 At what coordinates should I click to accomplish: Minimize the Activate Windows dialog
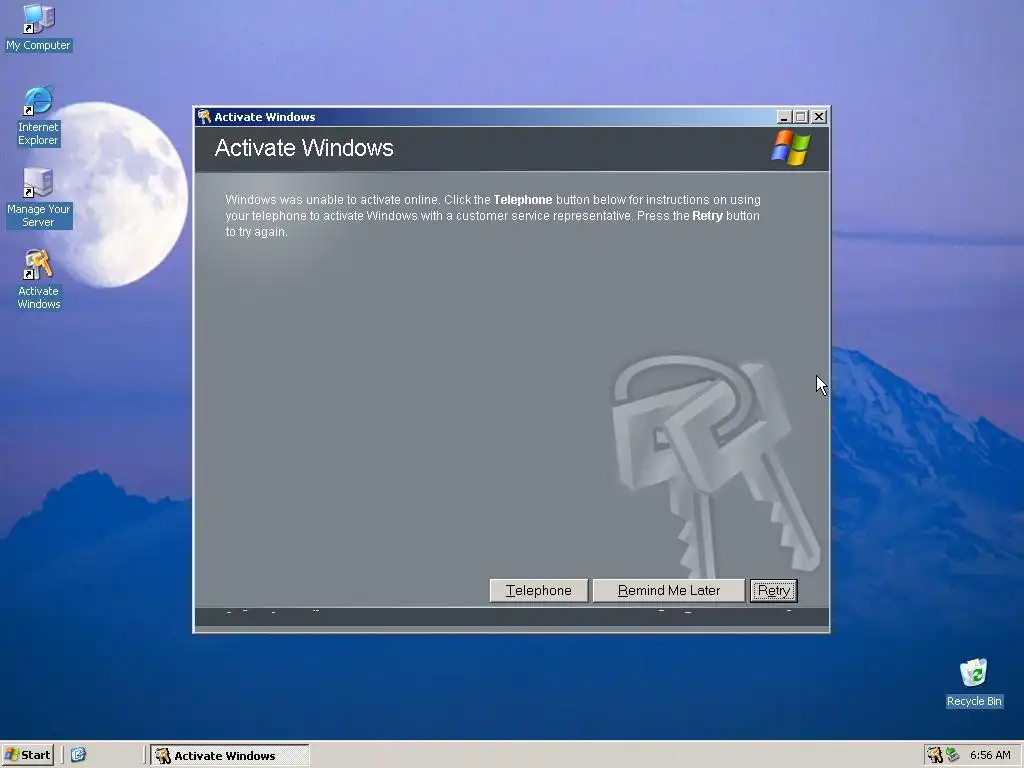(784, 117)
